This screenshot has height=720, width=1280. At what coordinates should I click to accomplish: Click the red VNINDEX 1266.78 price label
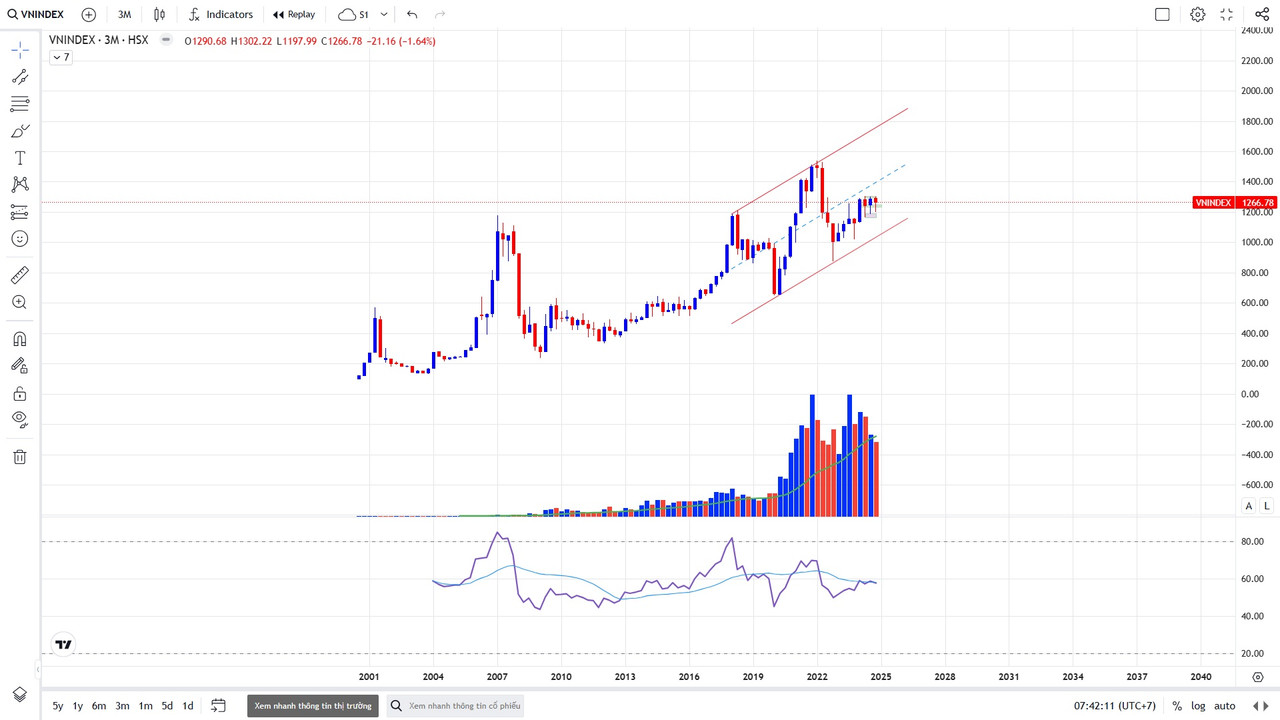(1236, 203)
